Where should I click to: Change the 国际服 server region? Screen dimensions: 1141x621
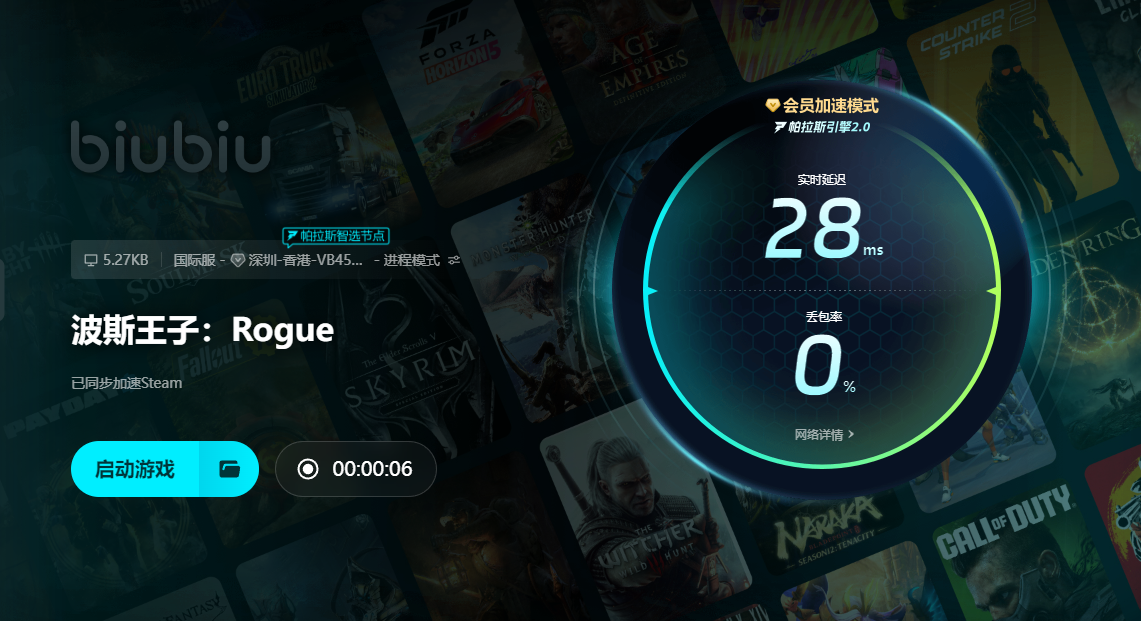(x=194, y=261)
